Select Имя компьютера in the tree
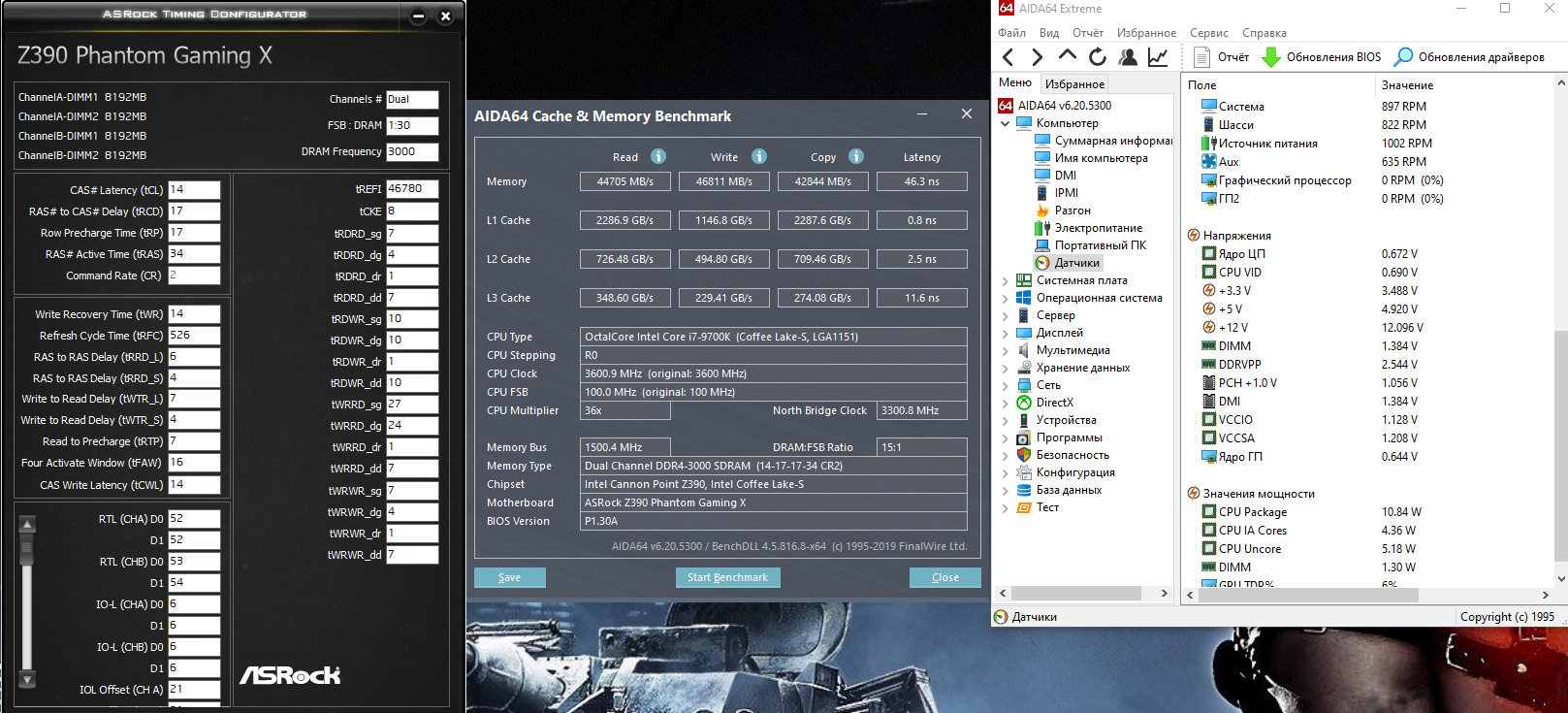The height and width of the screenshot is (713, 1568). click(1091, 158)
